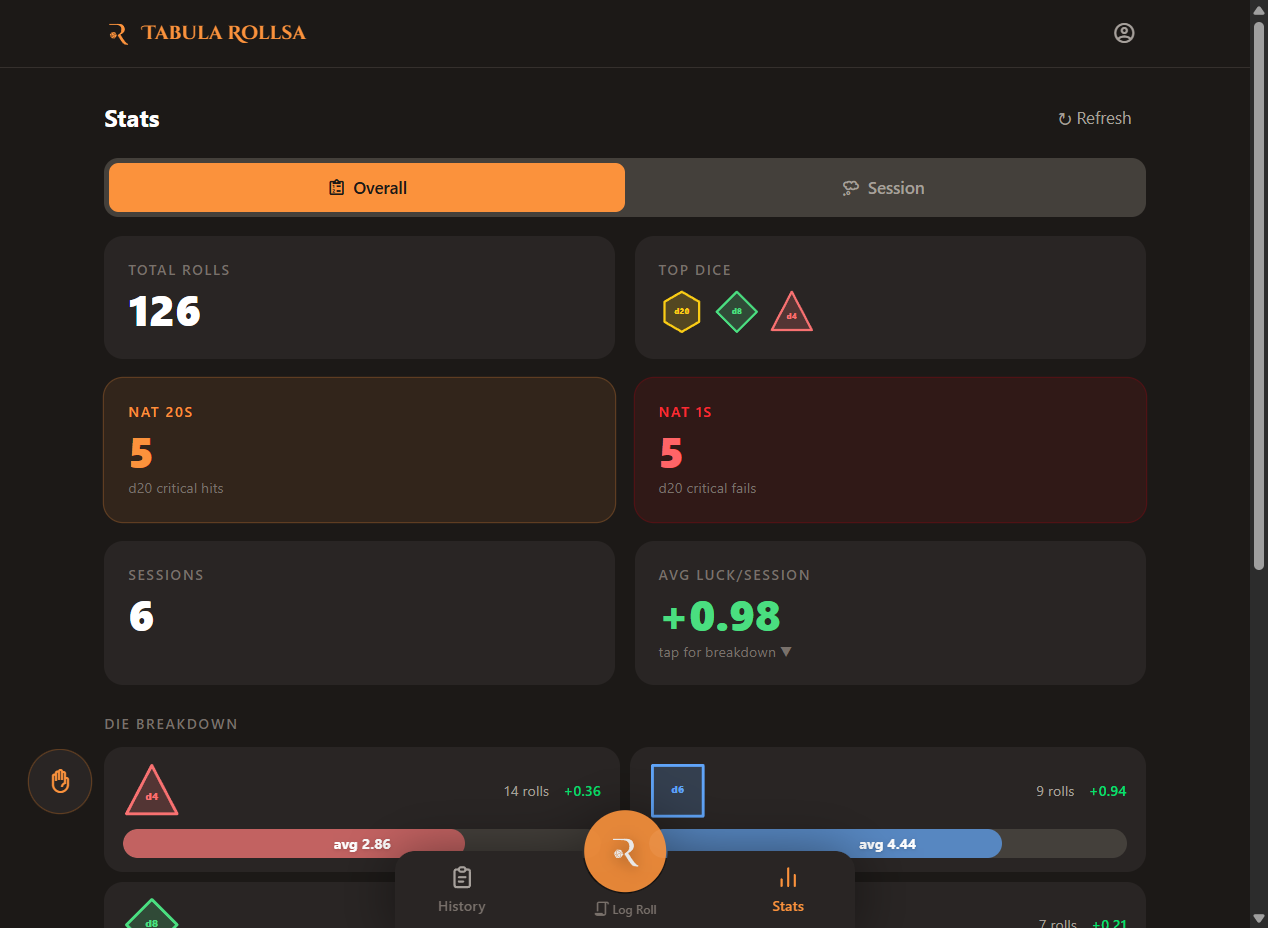Click the Stats page heading
The height and width of the screenshot is (929, 1268).
click(132, 119)
